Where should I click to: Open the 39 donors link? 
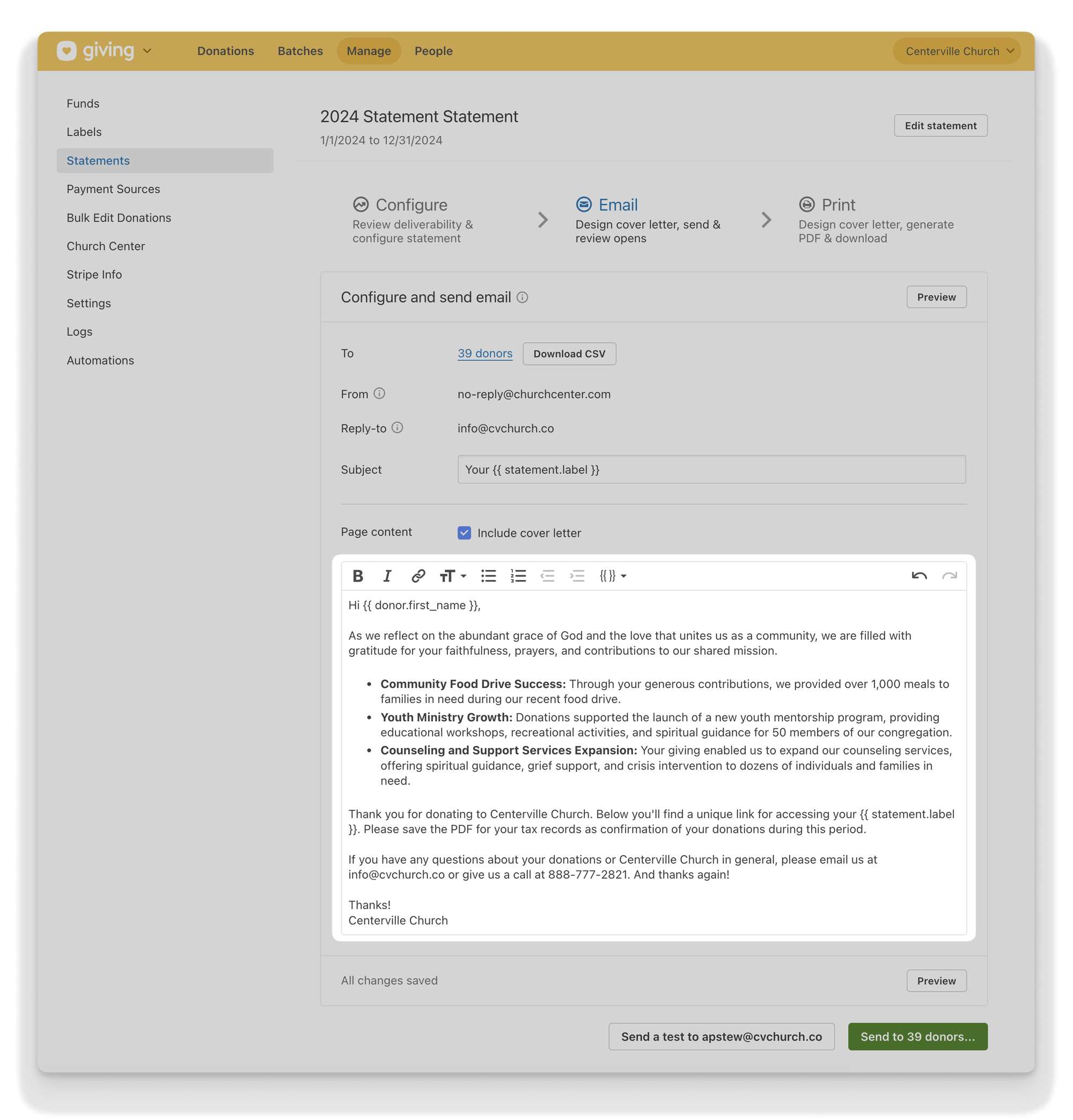[x=484, y=353]
